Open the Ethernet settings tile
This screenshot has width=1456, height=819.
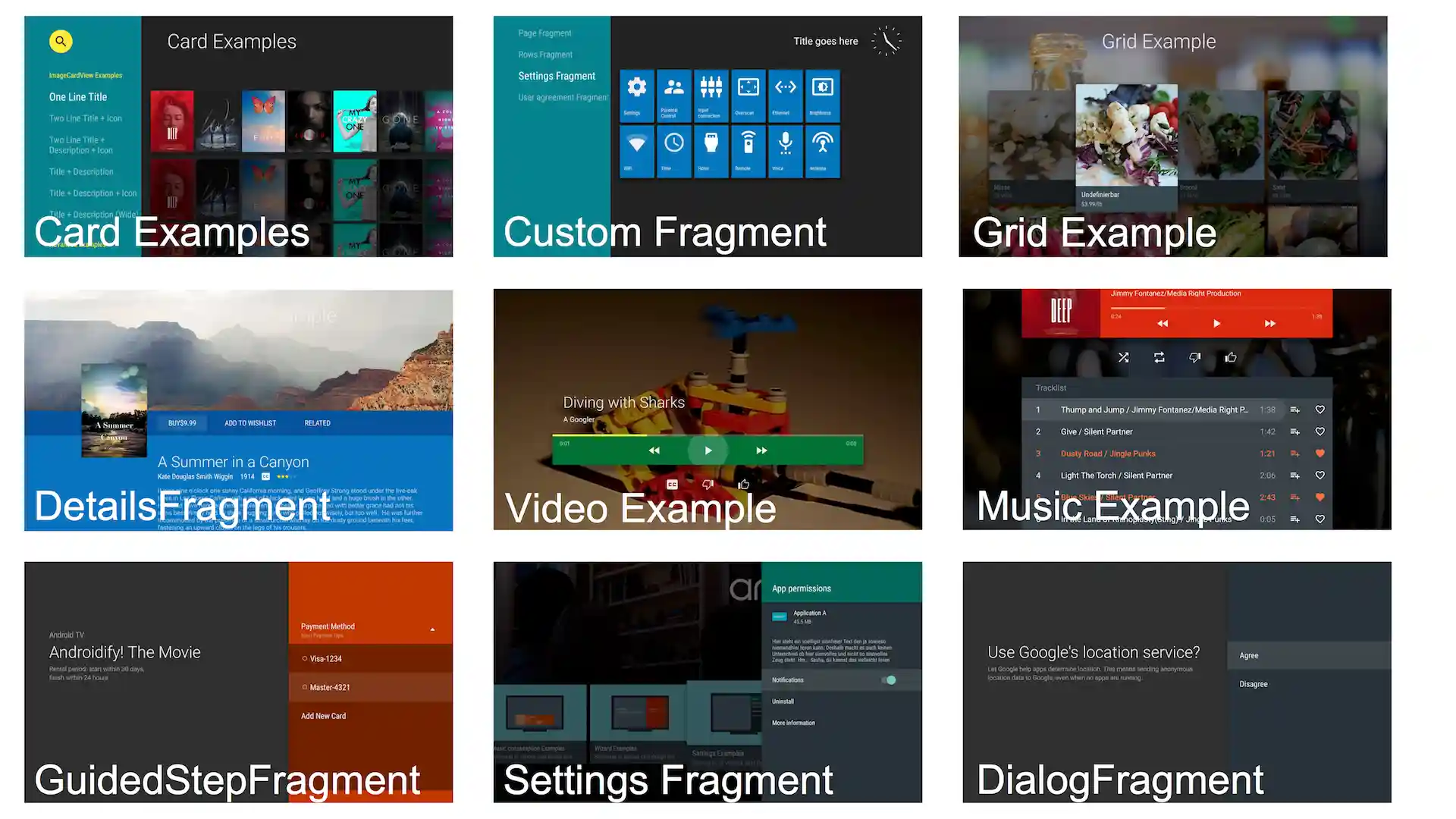click(x=785, y=96)
